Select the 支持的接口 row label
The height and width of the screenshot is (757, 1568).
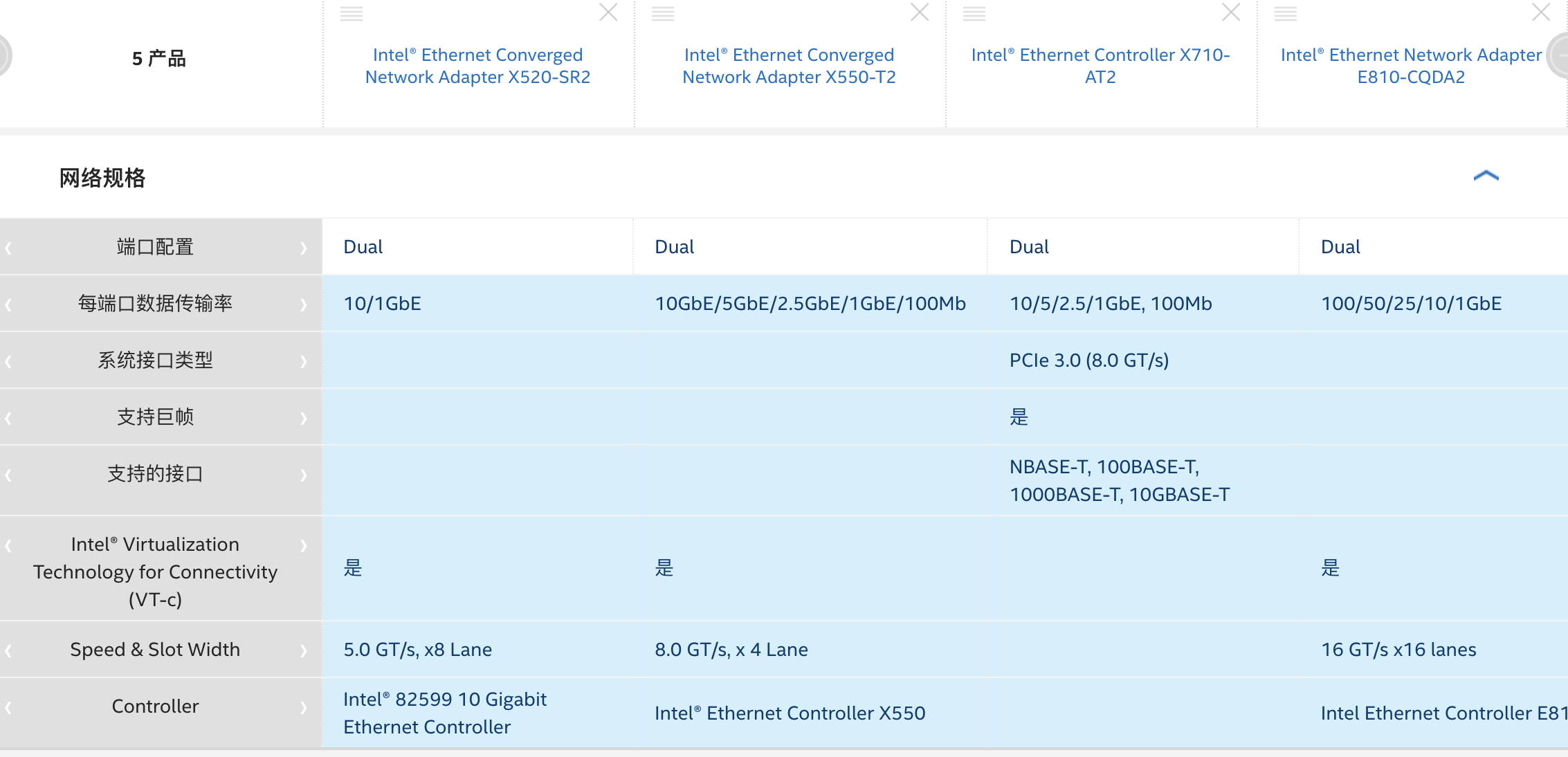click(x=155, y=474)
